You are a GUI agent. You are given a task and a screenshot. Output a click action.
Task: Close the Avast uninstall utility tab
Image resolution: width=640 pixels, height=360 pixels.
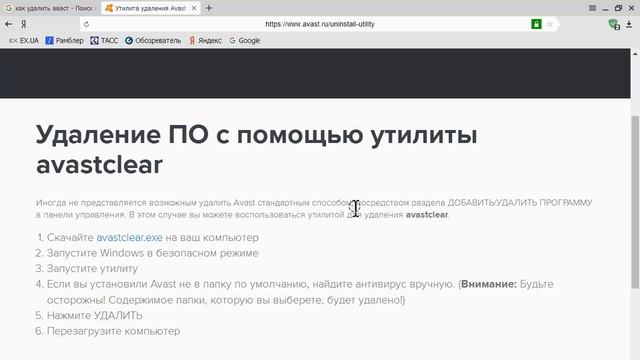(x=194, y=8)
